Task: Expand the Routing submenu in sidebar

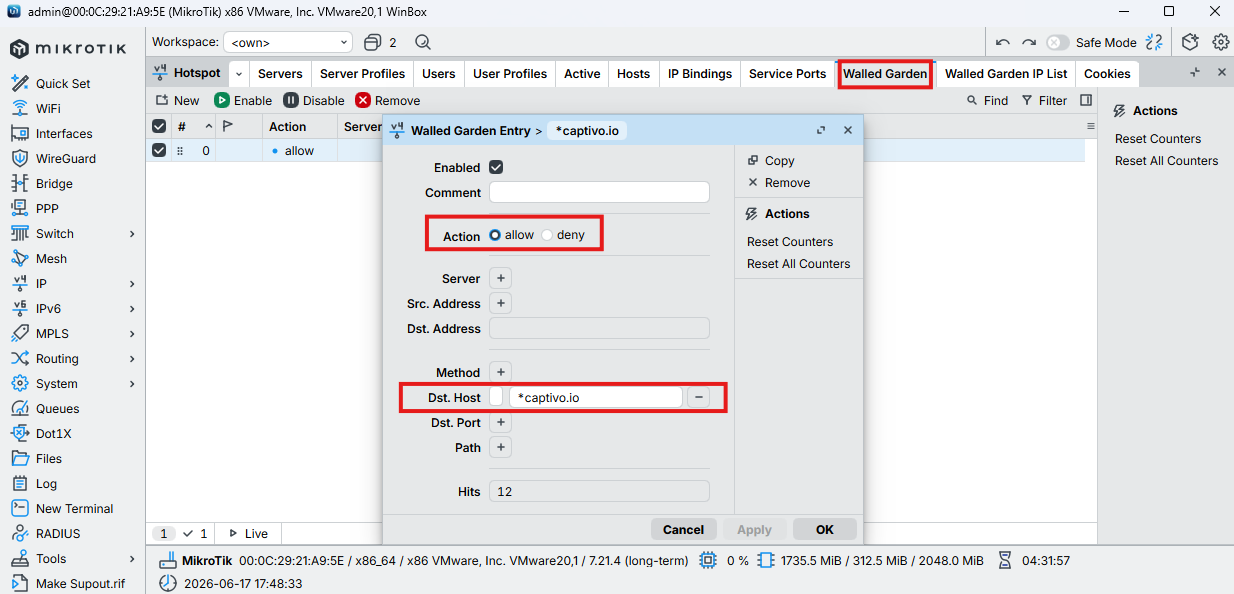Action: (132, 358)
